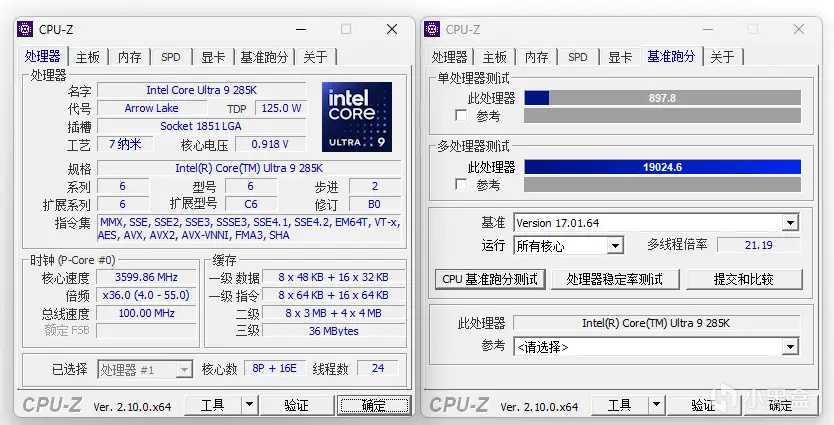Click 核心数 value 8P + 16E

tap(274, 368)
